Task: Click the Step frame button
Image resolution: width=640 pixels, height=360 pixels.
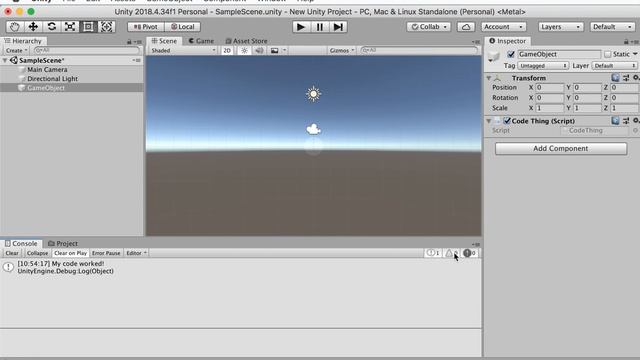Action: pyautogui.click(x=338, y=27)
